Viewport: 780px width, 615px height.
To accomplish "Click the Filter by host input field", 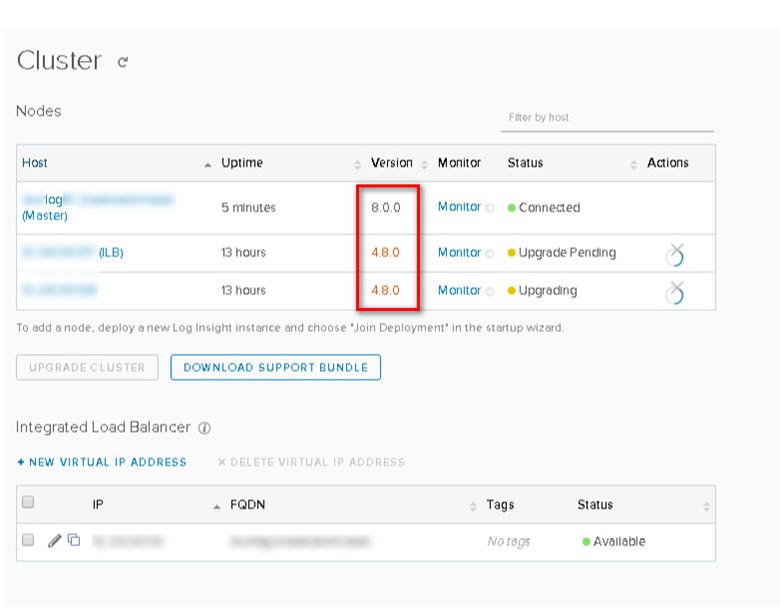I will (x=606, y=118).
